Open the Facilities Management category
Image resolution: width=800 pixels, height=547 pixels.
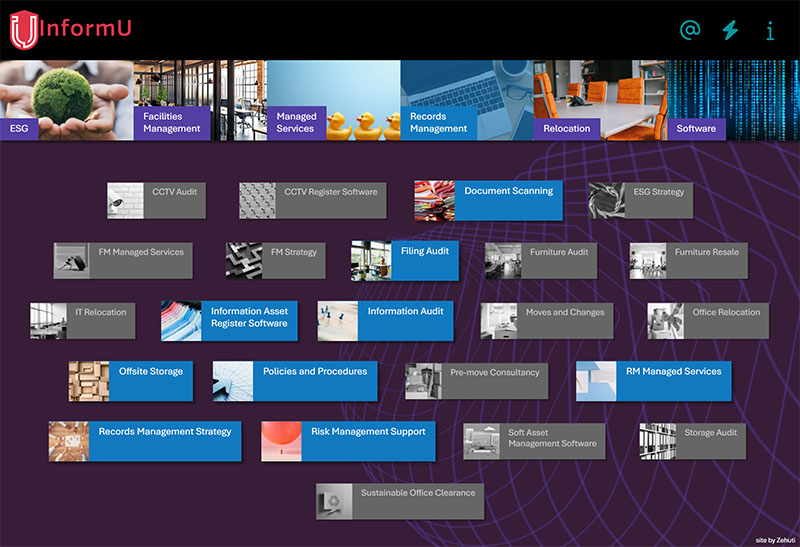(171, 122)
